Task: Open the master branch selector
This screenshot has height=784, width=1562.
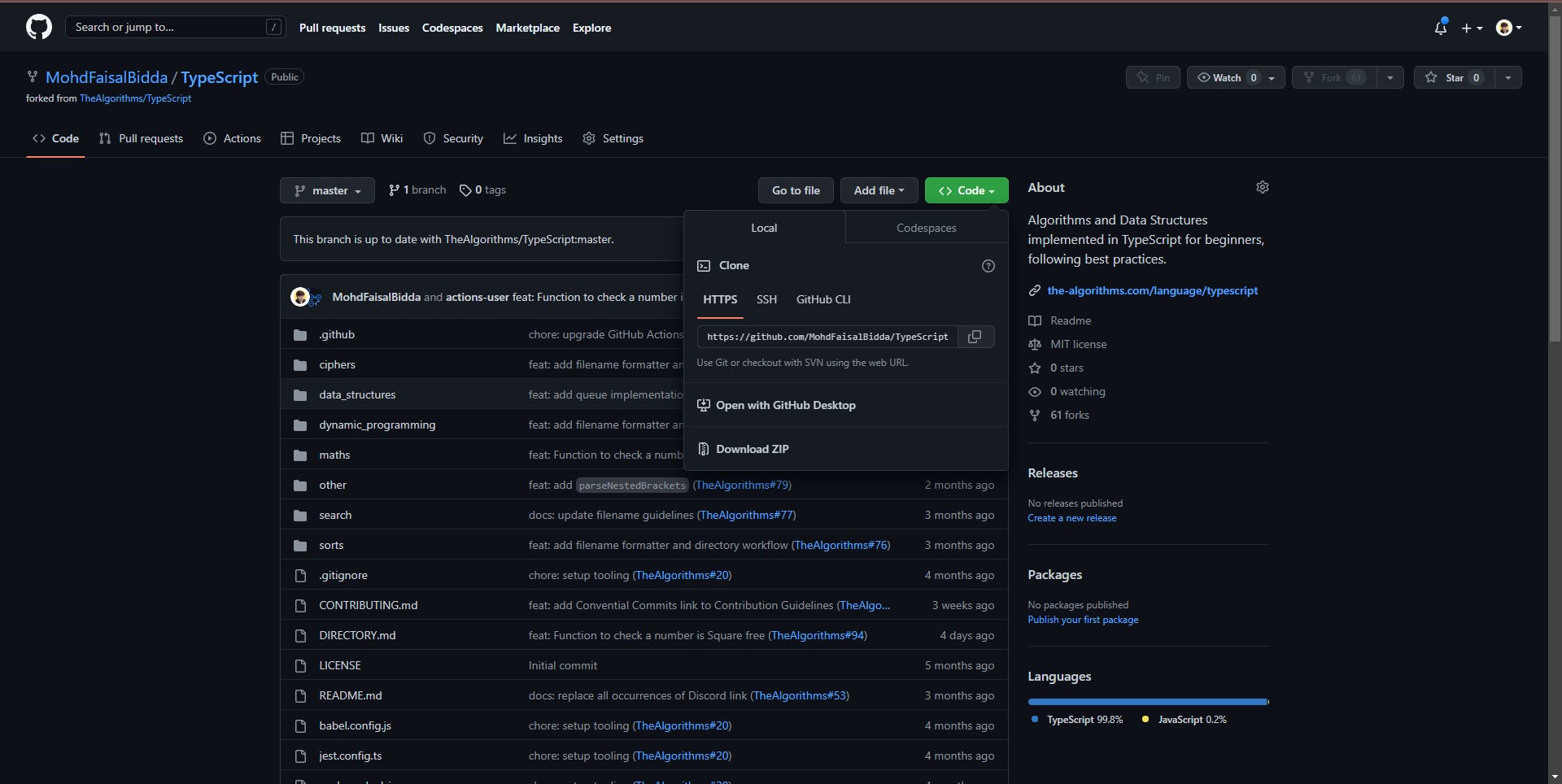Action: coord(327,190)
